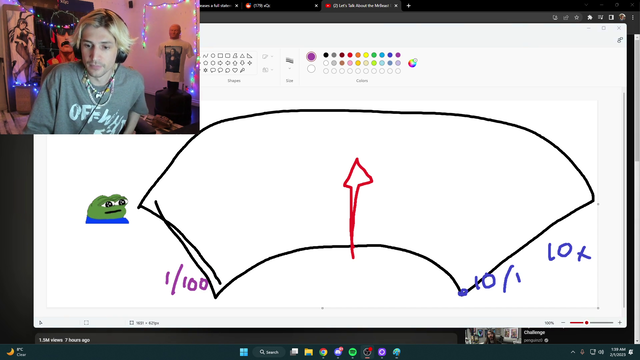Pick the down arrow shape in Paint

tap(242, 63)
